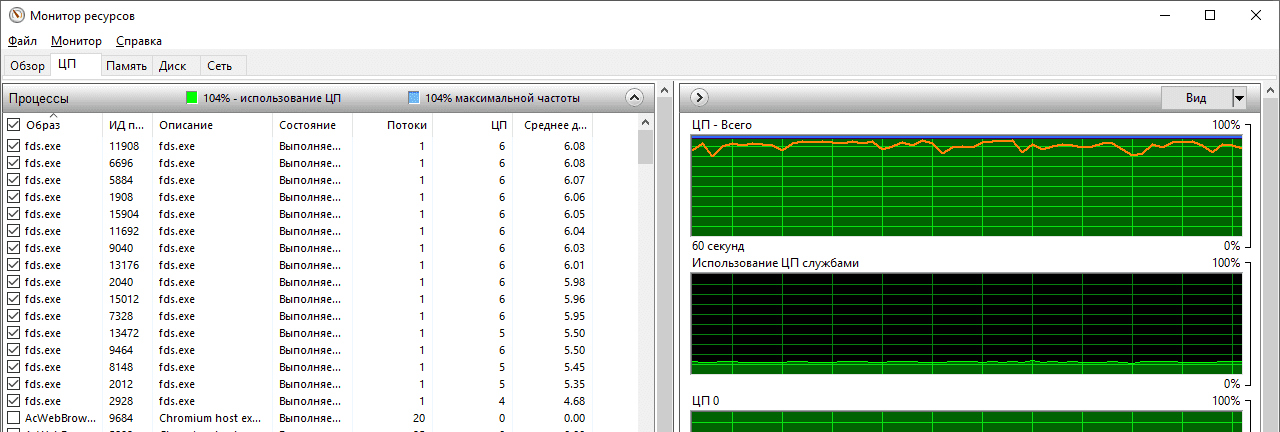Open the Сеть tab
Viewport: 1280px width, 432px height.
(220, 66)
